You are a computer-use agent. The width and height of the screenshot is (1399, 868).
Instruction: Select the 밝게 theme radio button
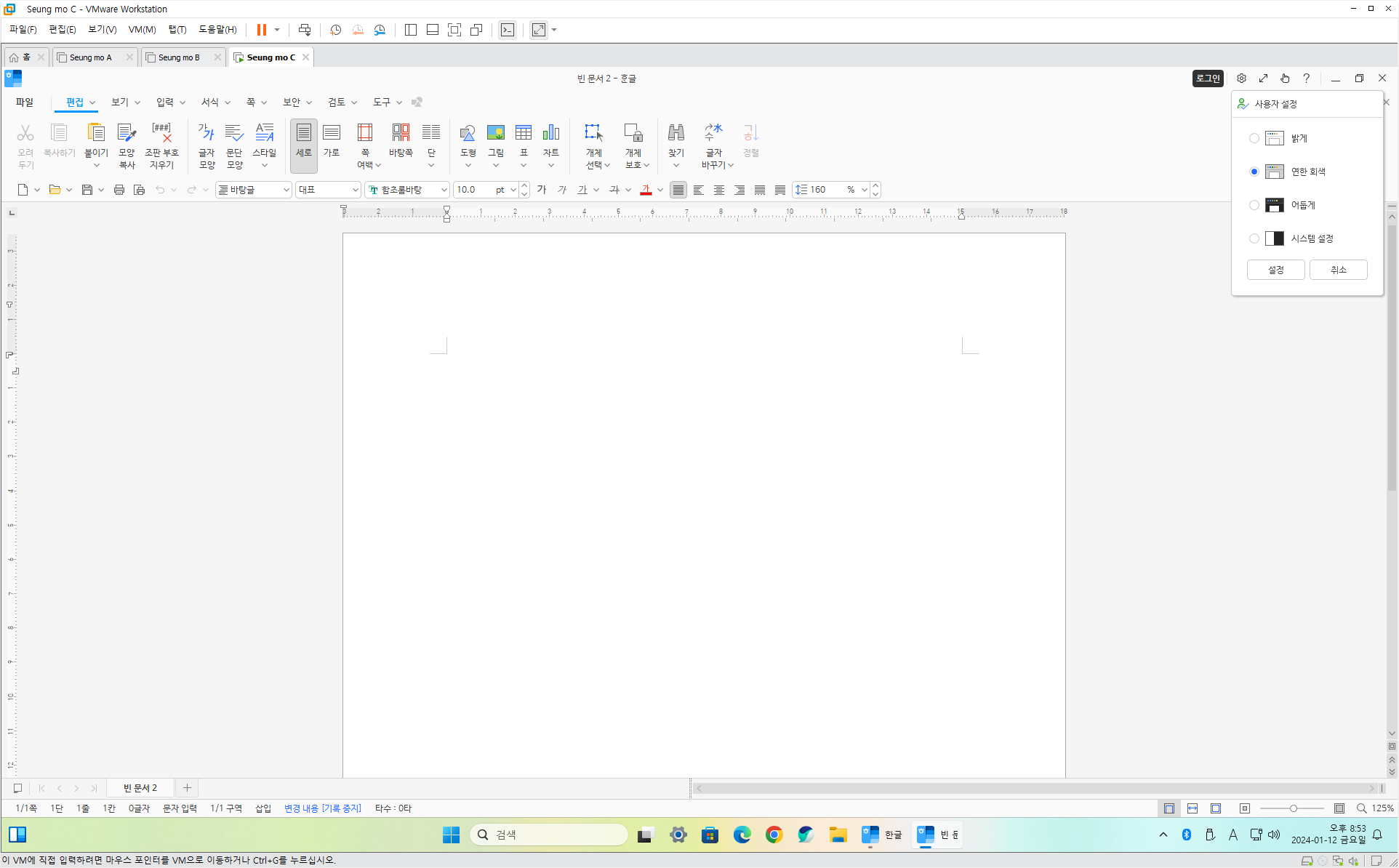click(x=1254, y=138)
